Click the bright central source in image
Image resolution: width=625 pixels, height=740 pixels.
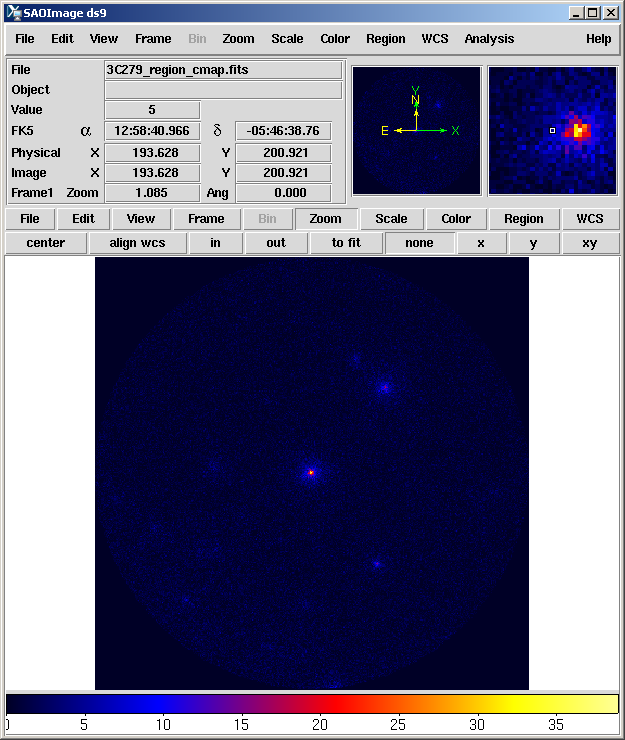coord(311,472)
